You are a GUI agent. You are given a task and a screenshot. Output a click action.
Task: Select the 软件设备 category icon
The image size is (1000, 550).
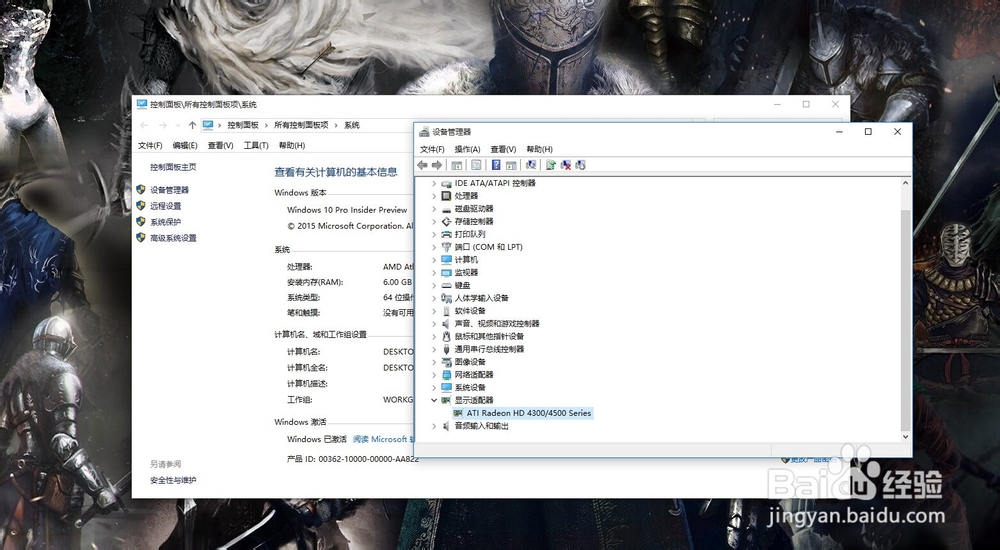[x=446, y=311]
